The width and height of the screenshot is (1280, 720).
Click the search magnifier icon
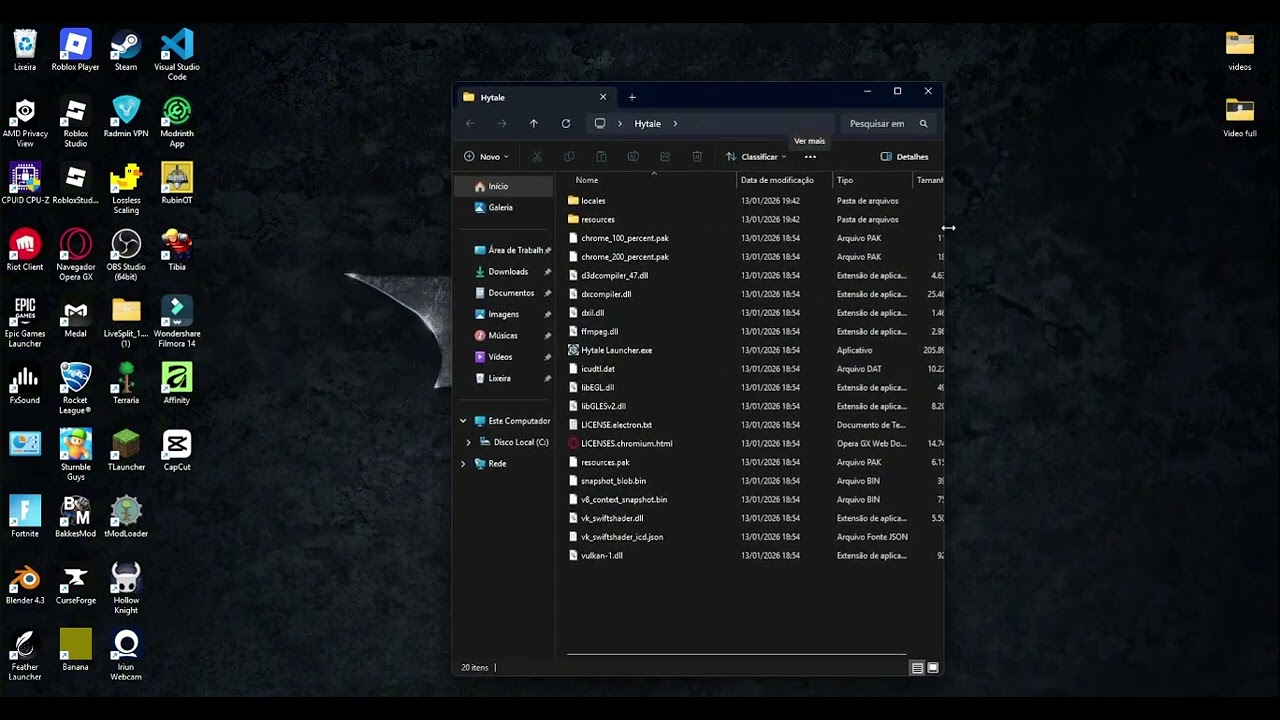(x=923, y=124)
